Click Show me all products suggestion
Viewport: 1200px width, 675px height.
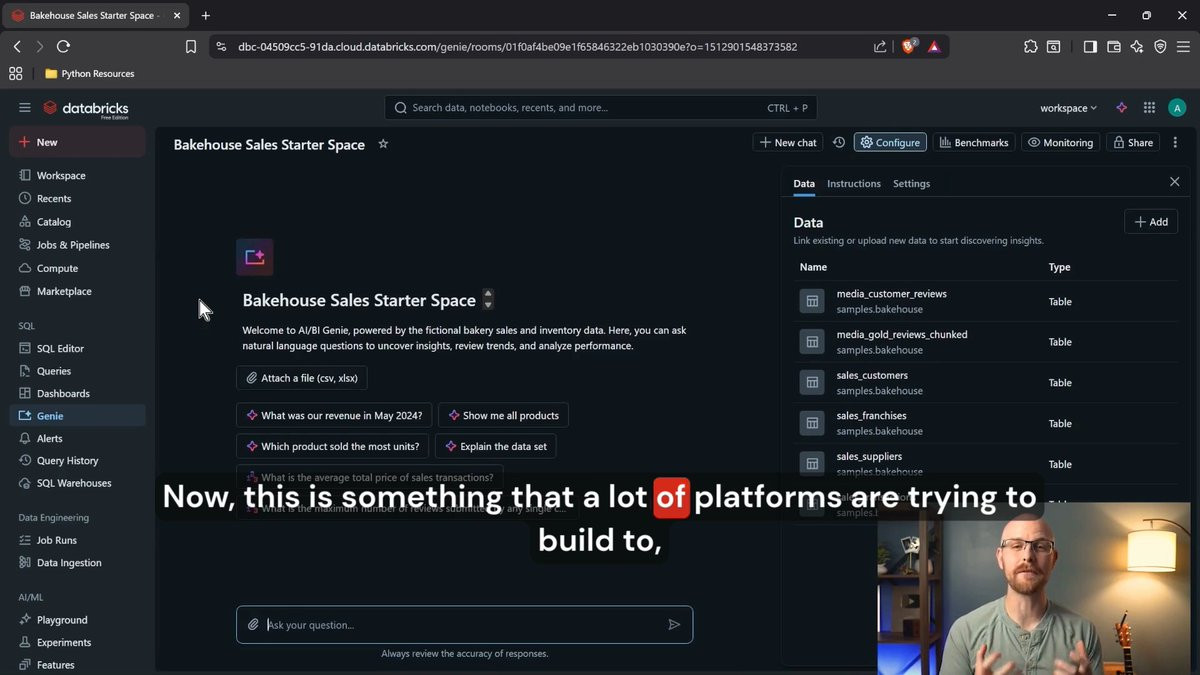[503, 415]
